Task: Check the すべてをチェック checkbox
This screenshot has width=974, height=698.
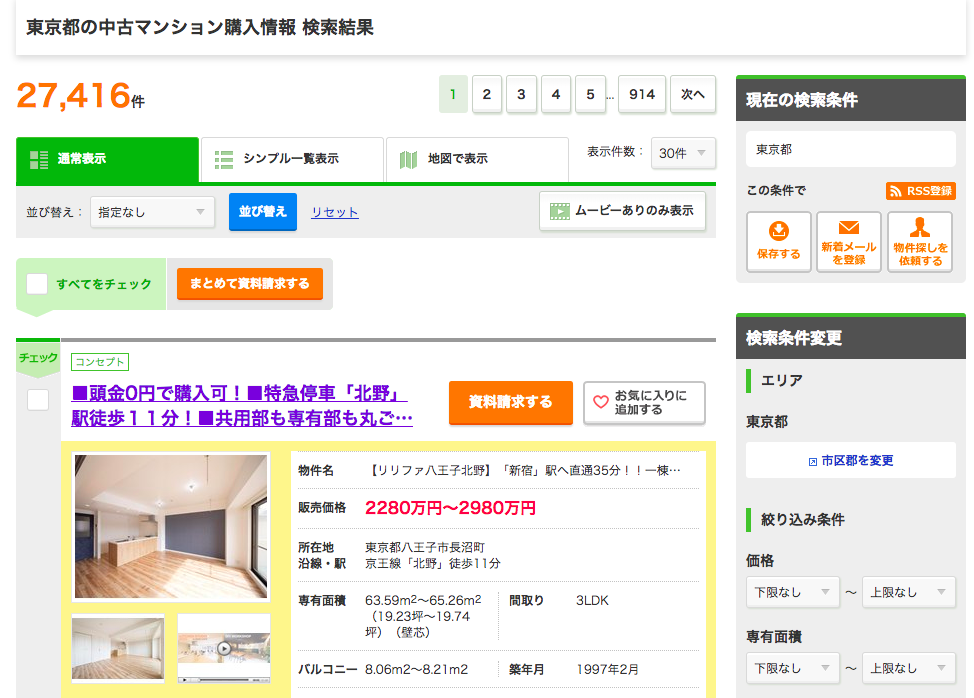Action: point(37,283)
